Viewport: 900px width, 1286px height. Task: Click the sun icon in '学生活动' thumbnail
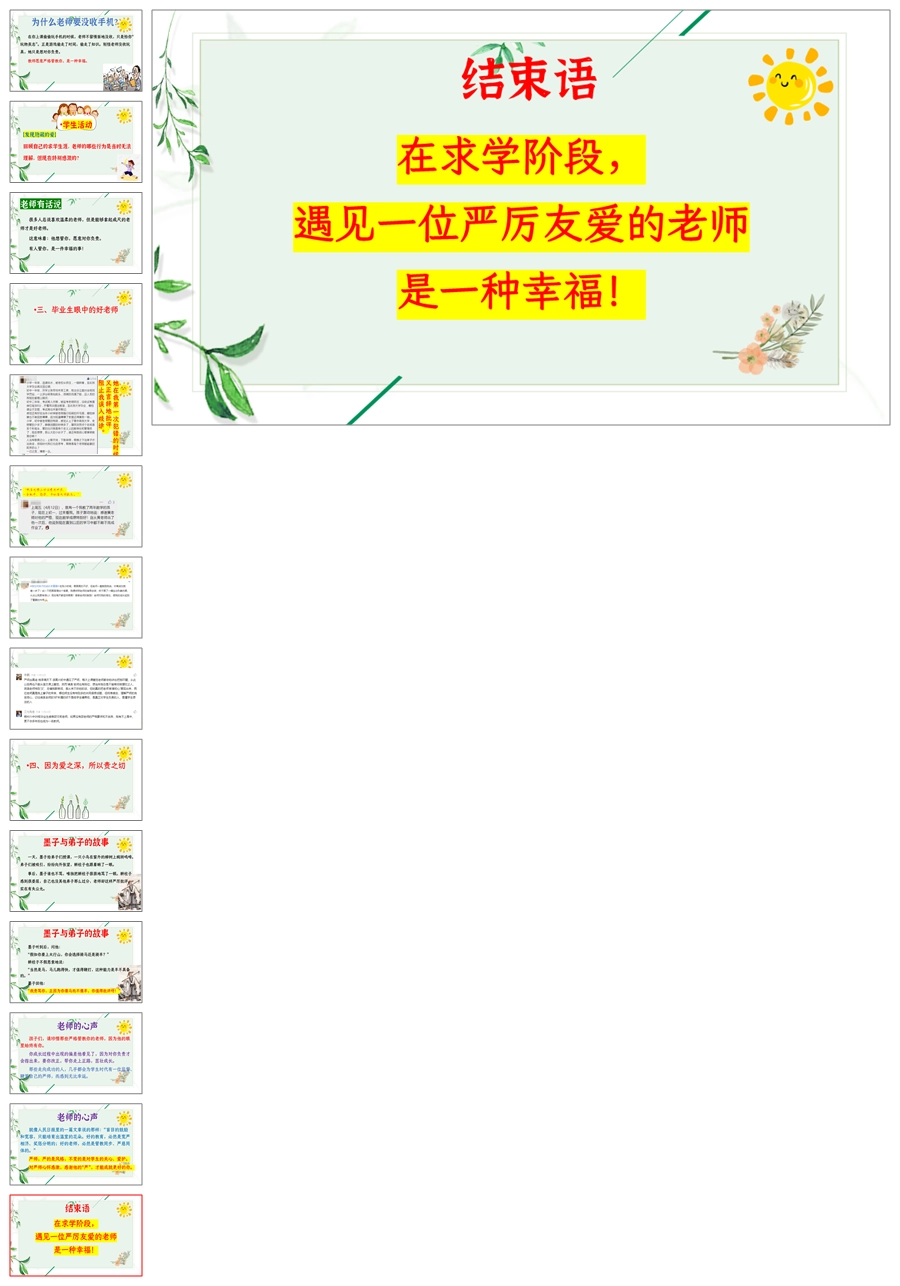point(124,116)
